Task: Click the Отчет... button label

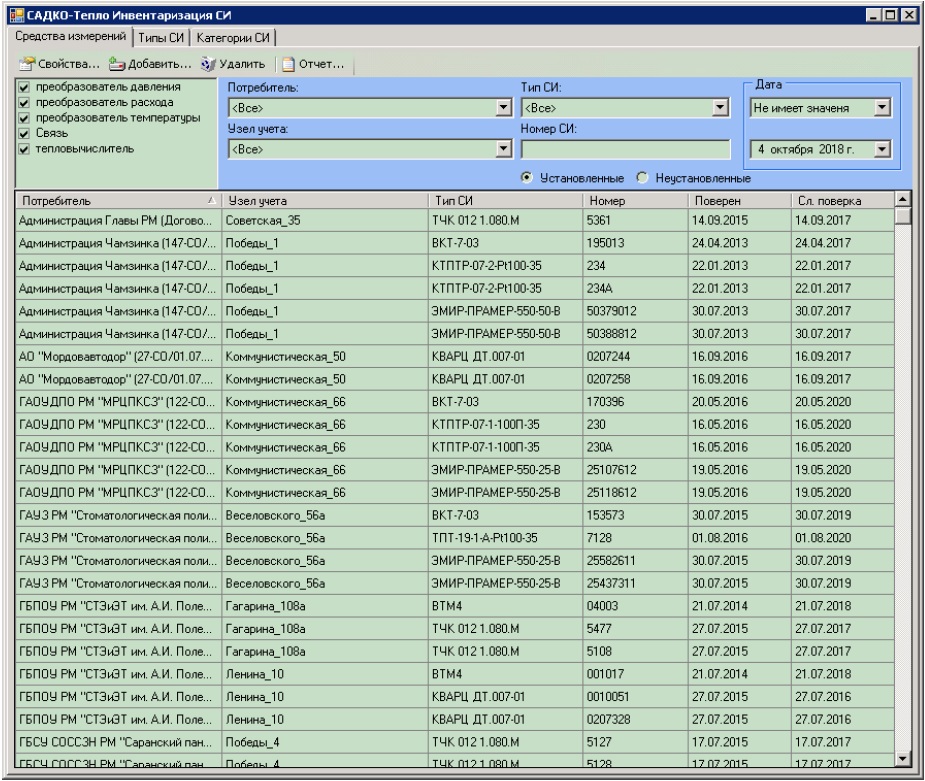Action: point(321,64)
